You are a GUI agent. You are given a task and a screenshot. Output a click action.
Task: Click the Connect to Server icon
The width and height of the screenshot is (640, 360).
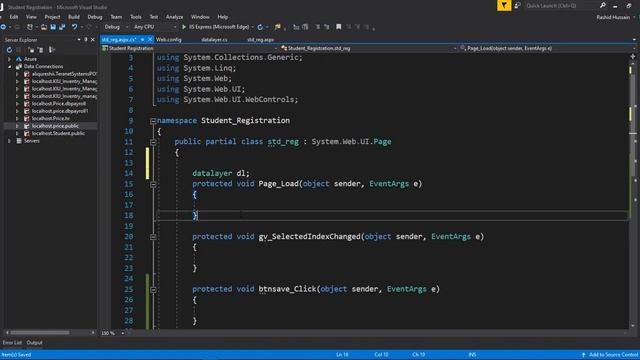40,50
